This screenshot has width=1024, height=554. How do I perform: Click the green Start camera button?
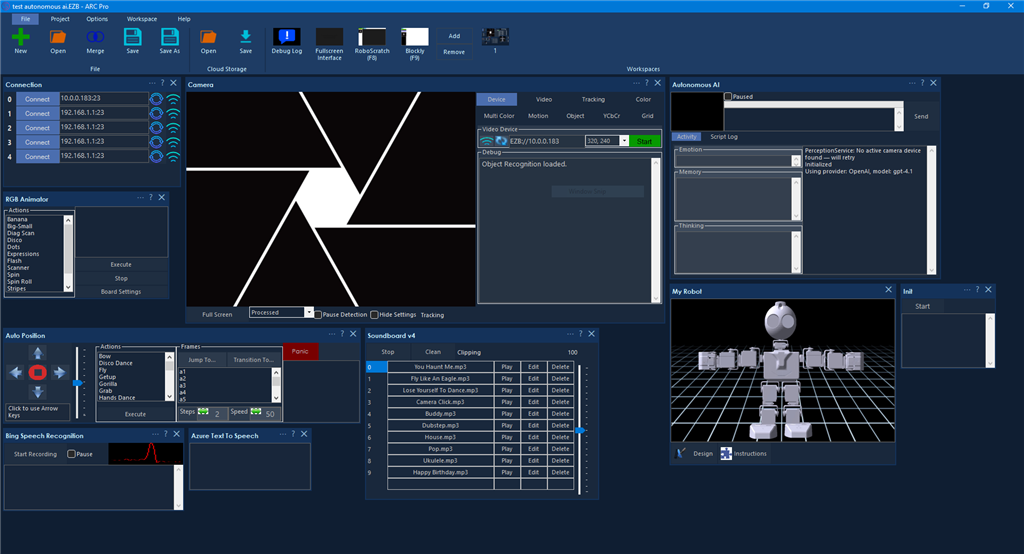coord(646,141)
